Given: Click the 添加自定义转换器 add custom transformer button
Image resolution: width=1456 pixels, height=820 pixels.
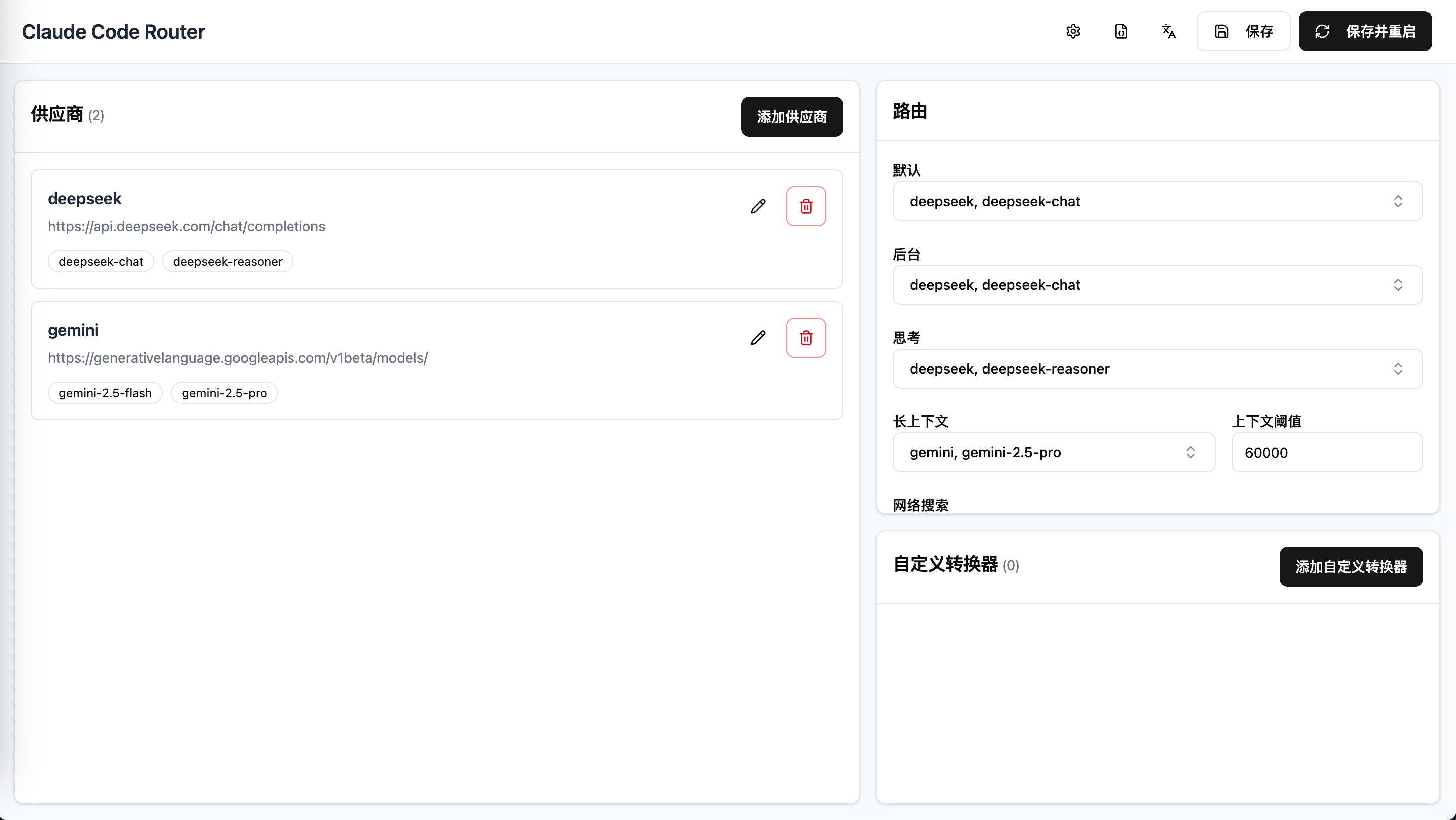Looking at the screenshot, I should click(1351, 567).
